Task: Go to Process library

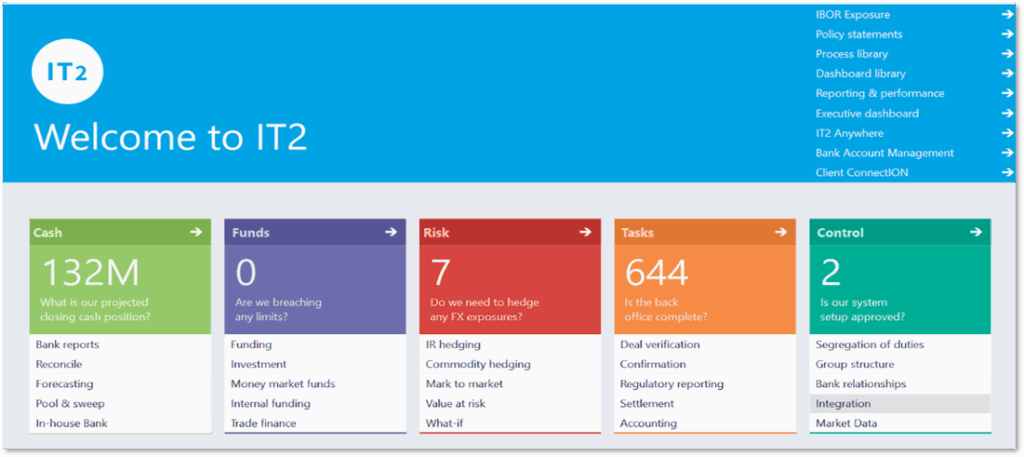Action: 852,54
